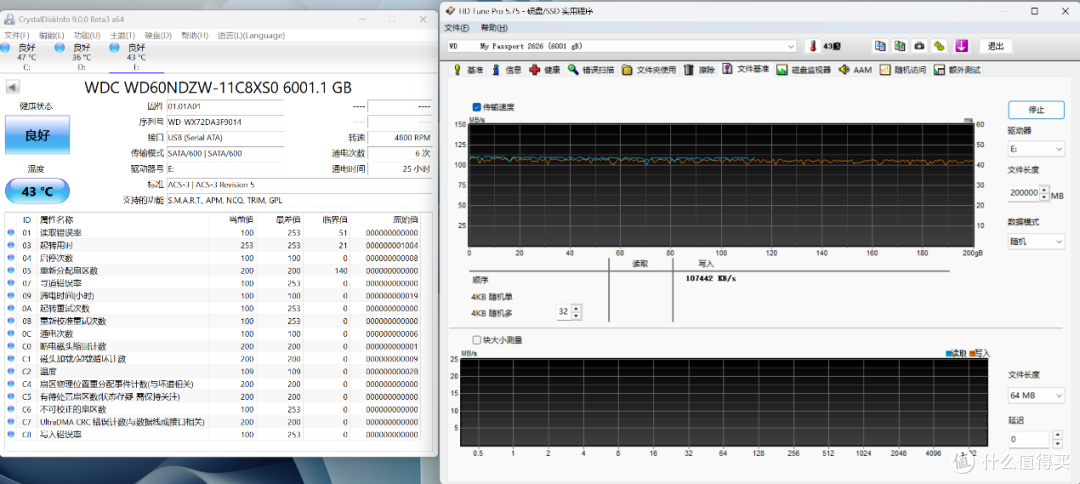This screenshot has height=484, width=1080.
Task: Switch to the AAM tab
Action: [855, 70]
